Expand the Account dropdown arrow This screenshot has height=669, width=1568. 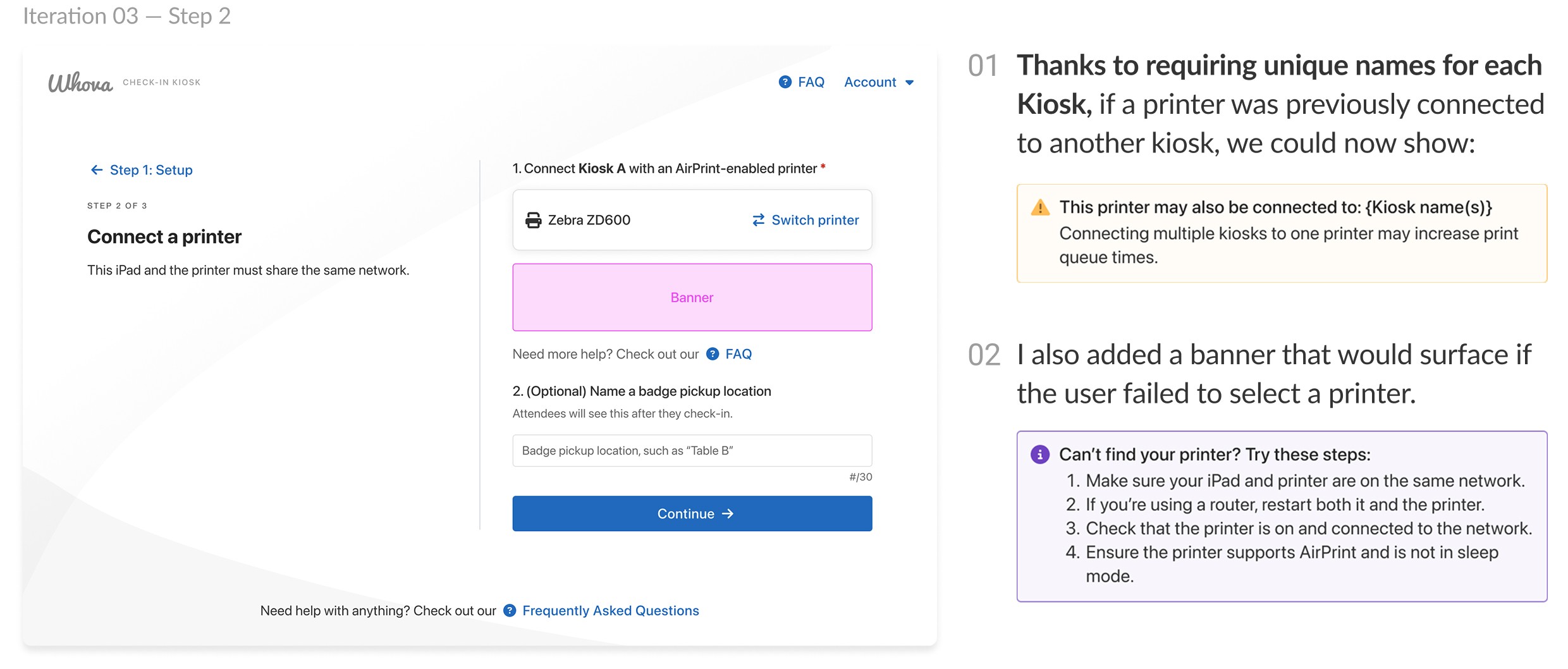(910, 83)
